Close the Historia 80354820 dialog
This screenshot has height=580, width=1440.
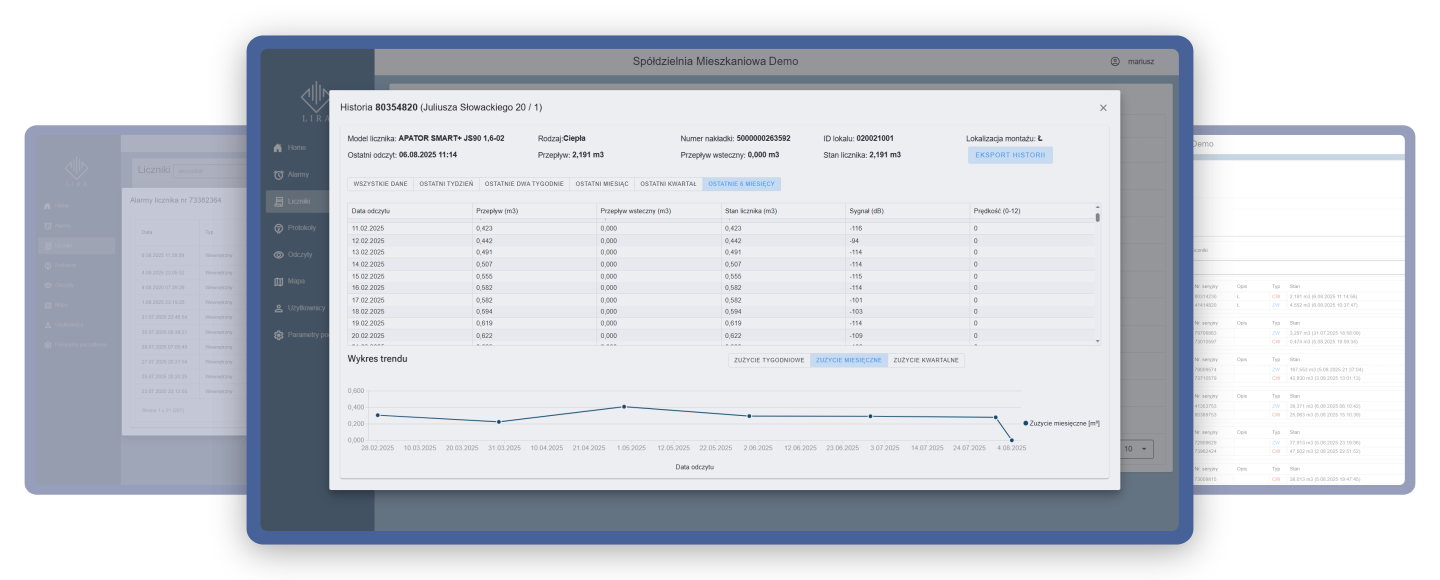[x=1103, y=107]
